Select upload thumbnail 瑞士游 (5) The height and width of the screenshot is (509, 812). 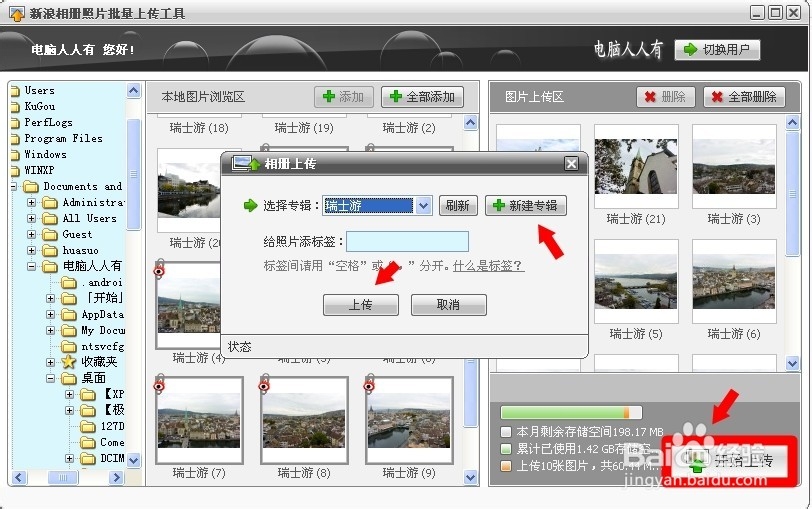636,281
